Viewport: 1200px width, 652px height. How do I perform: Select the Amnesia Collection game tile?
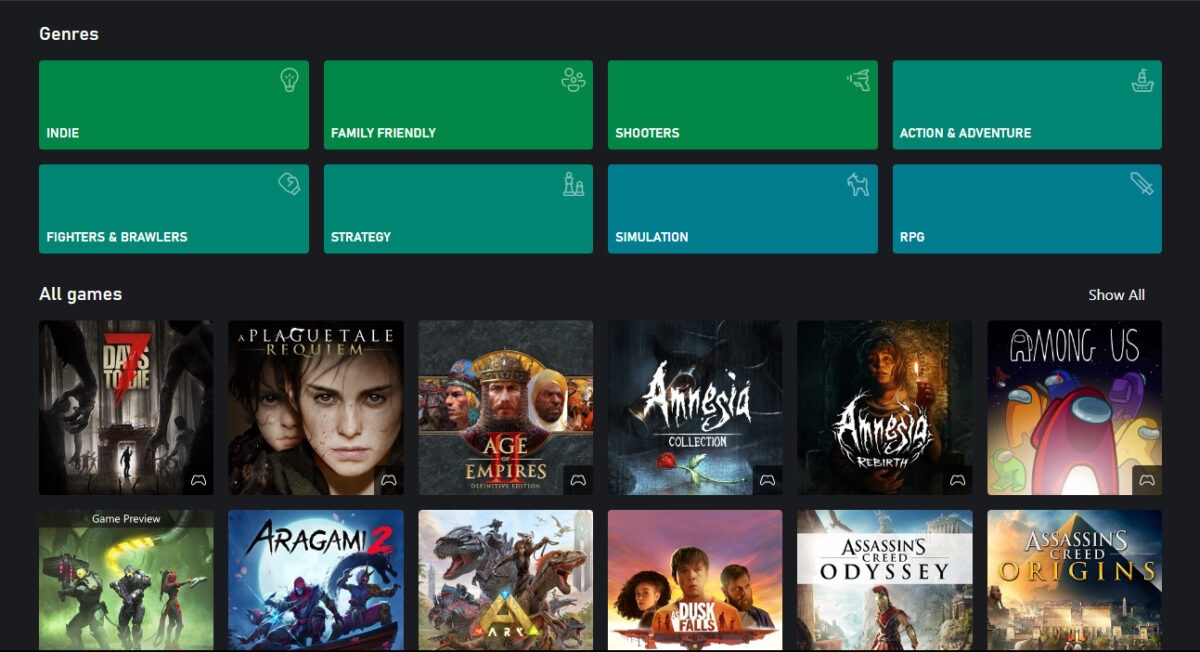click(695, 407)
